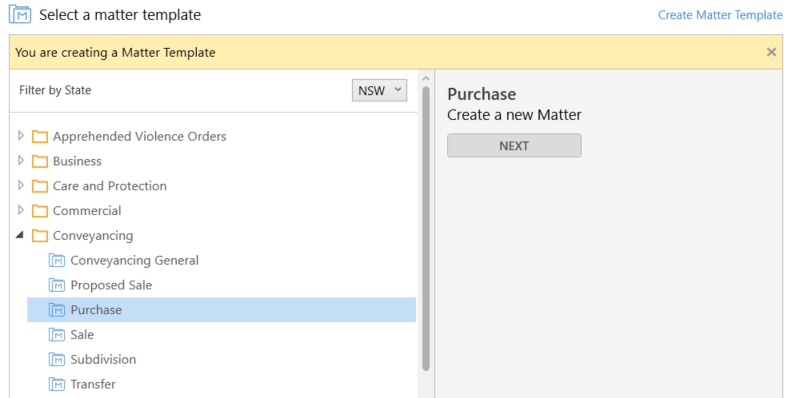Click the Business folder label
This screenshot has height=398, width=792.
pos(77,161)
